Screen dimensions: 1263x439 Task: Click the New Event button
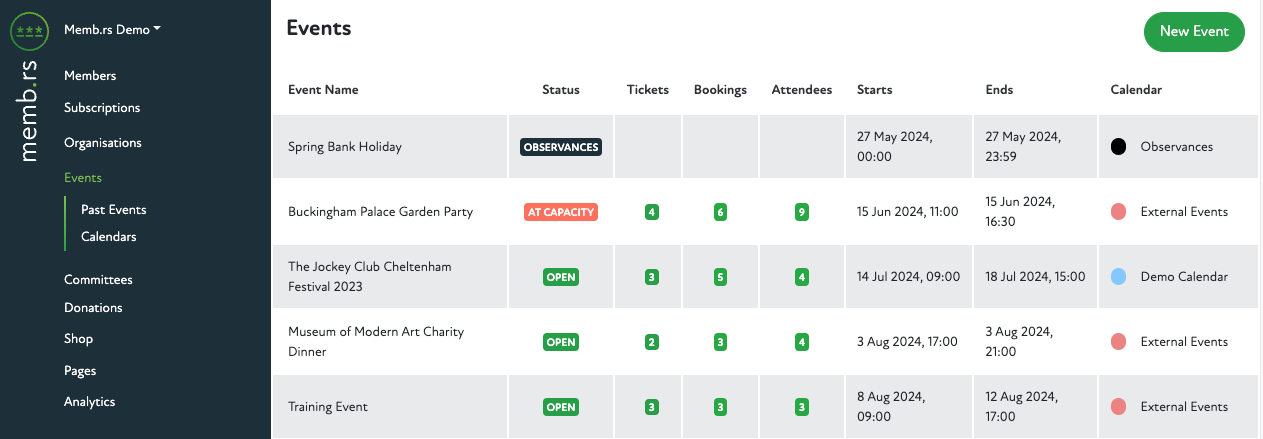[1193, 32]
